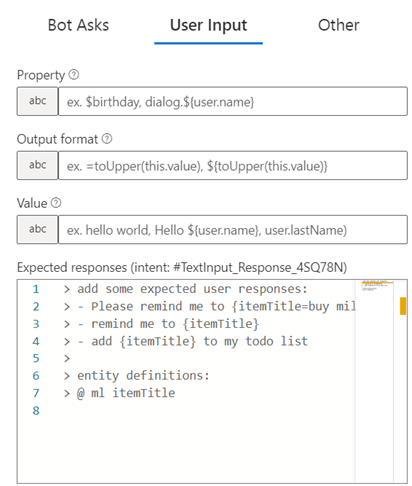Open the Property field abc type selector
The width and height of the screenshot is (412, 486).
click(37, 101)
